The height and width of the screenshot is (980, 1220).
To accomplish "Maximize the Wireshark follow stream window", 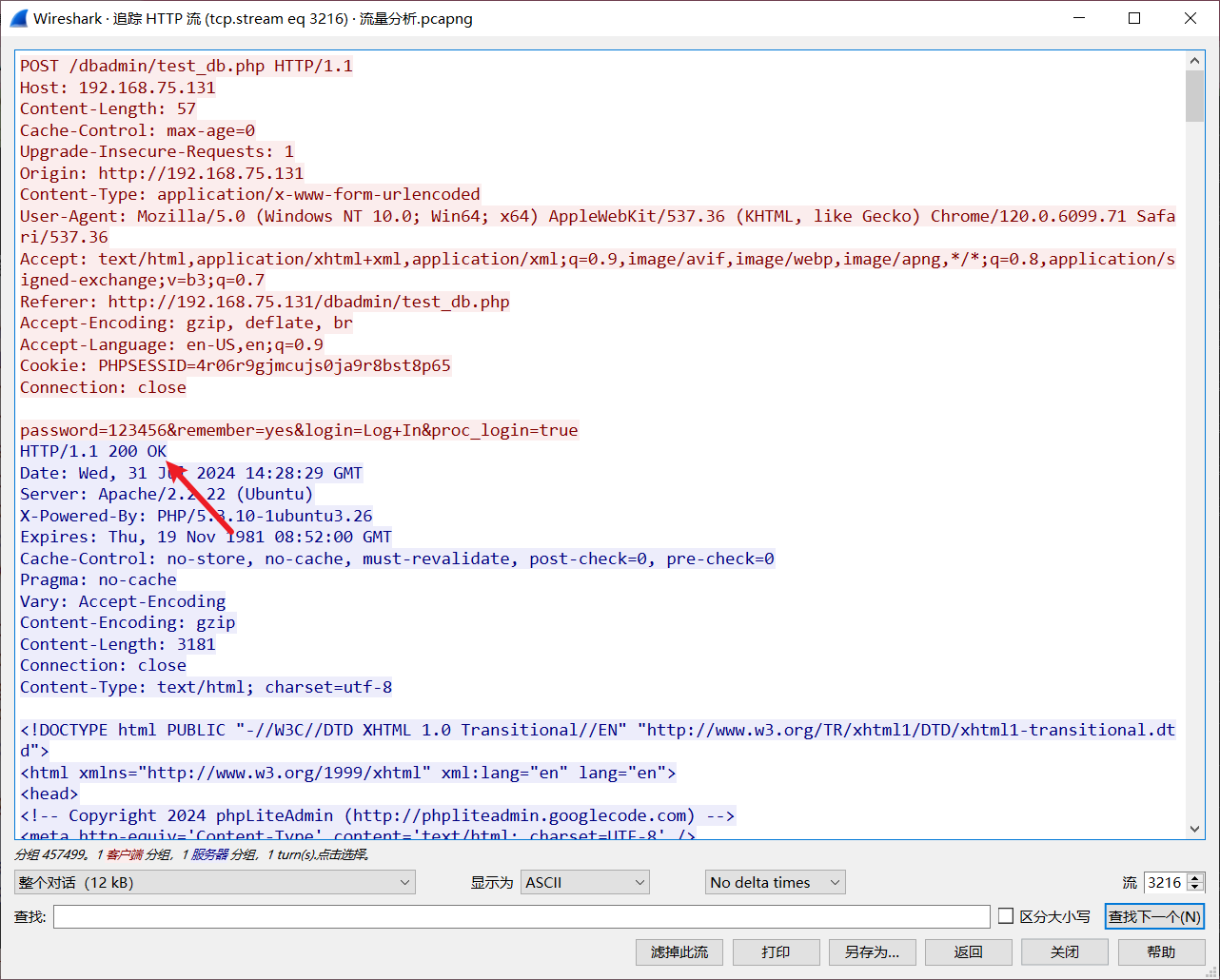I will coord(1134,18).
